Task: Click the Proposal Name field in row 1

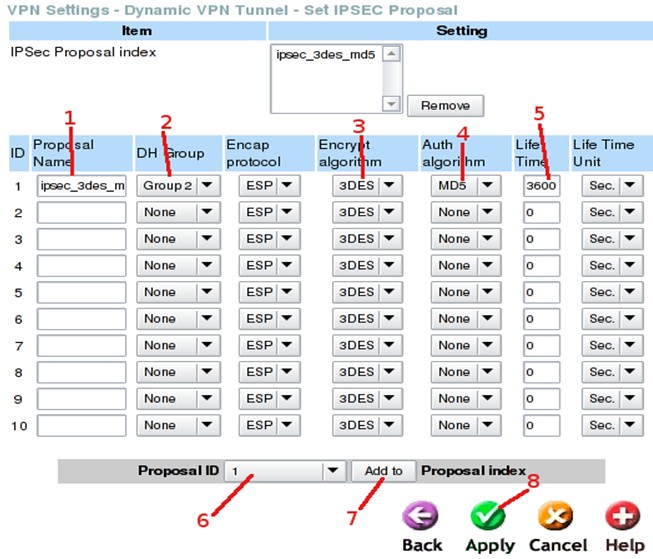Action: 81,185
